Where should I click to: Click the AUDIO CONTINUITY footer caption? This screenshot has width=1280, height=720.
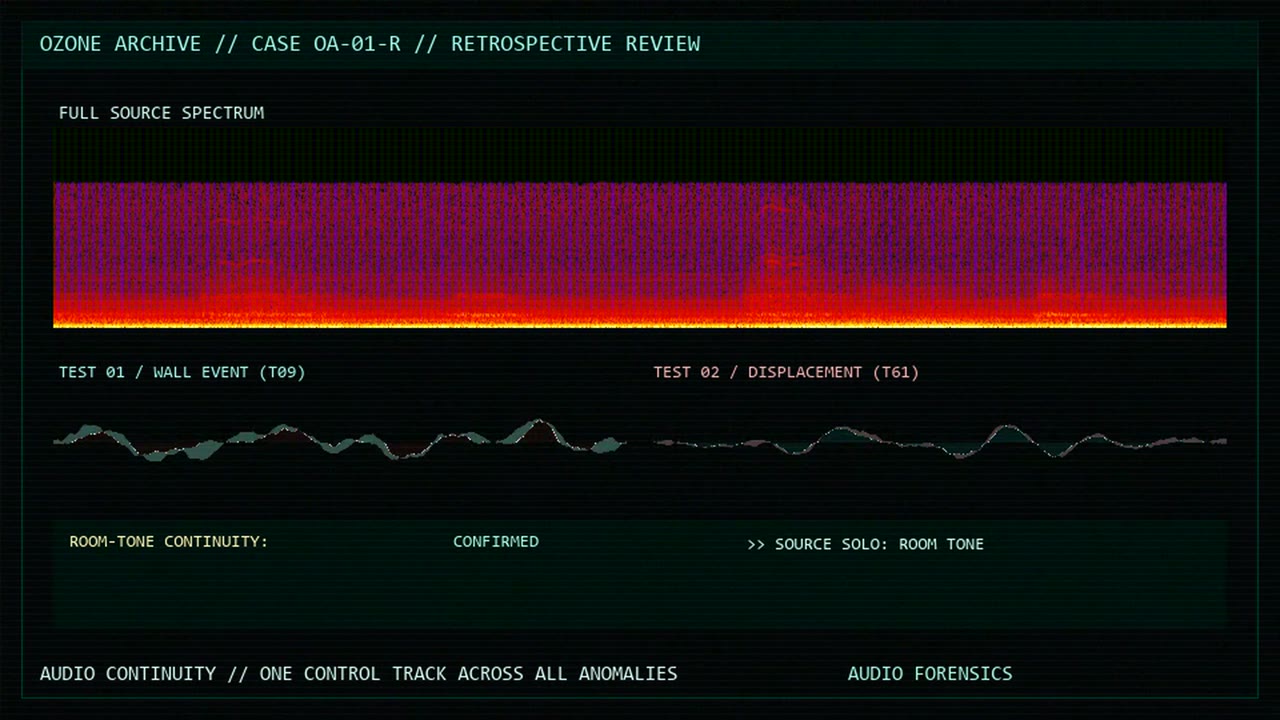(128, 674)
